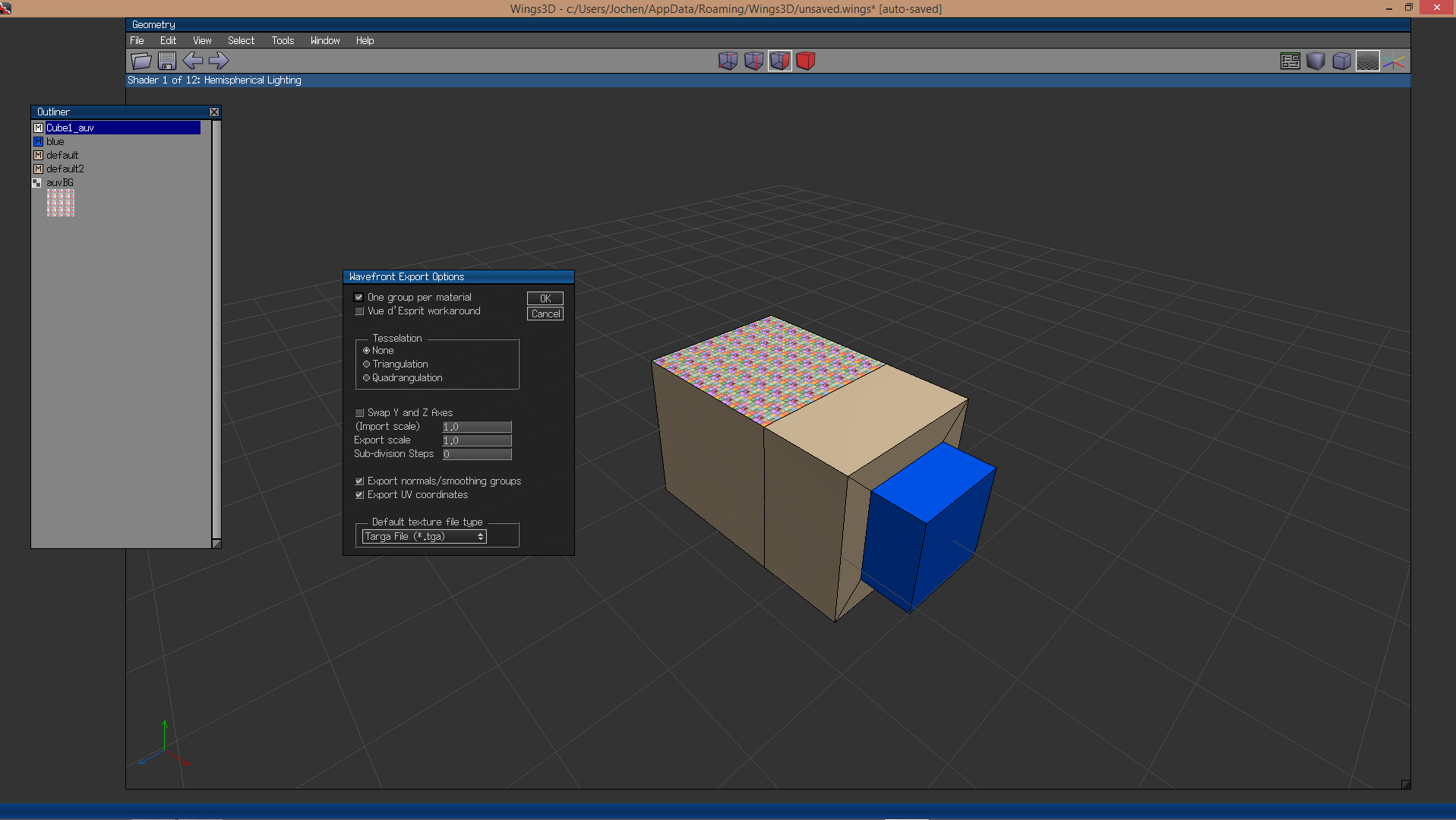
Task: Toggle the axes display icon
Action: point(1393,61)
